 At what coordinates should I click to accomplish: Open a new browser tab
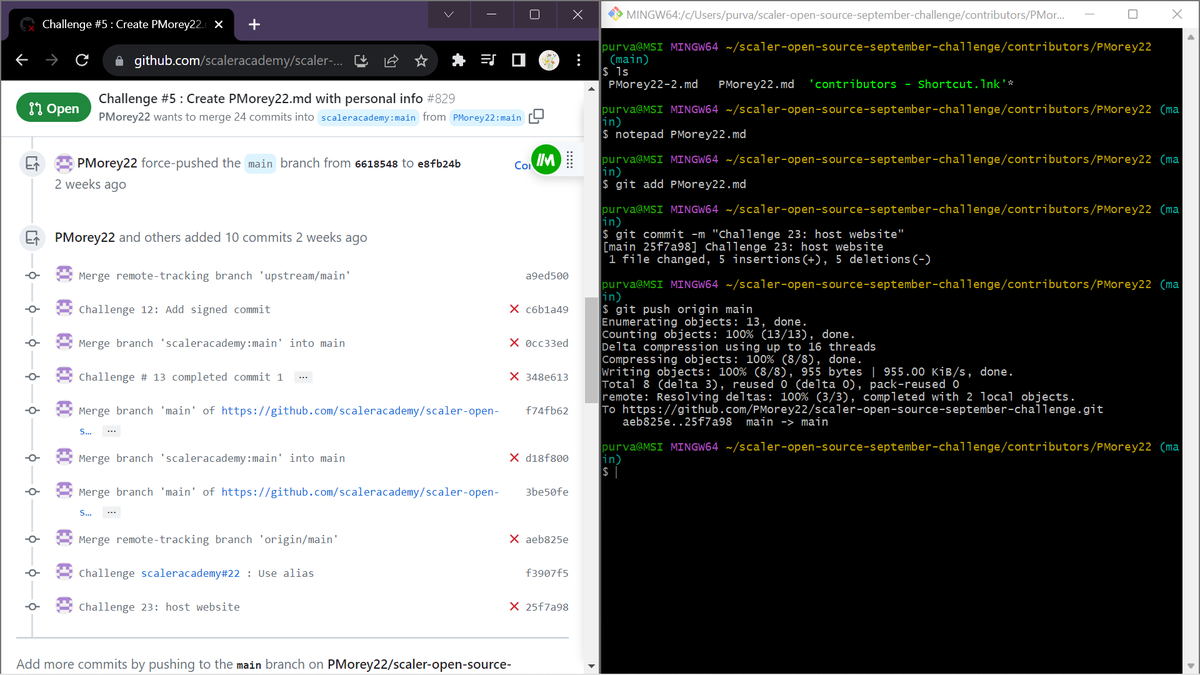[254, 24]
